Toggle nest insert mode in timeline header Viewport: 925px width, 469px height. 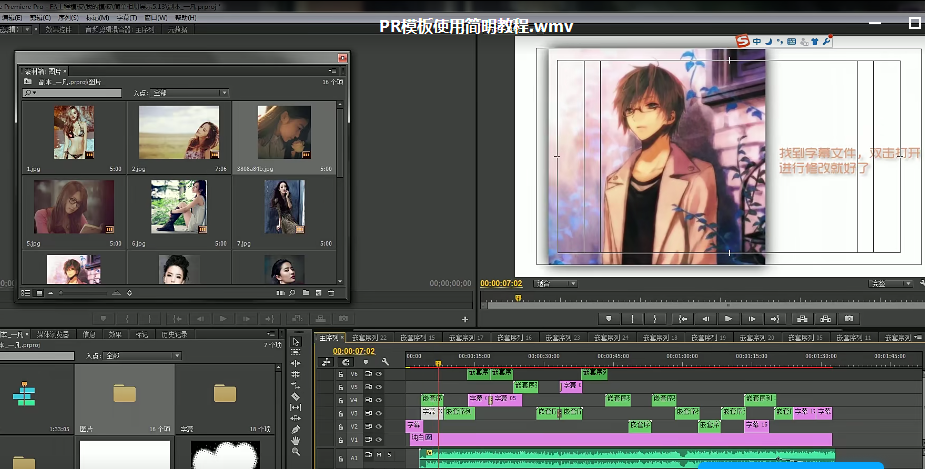coord(326,362)
